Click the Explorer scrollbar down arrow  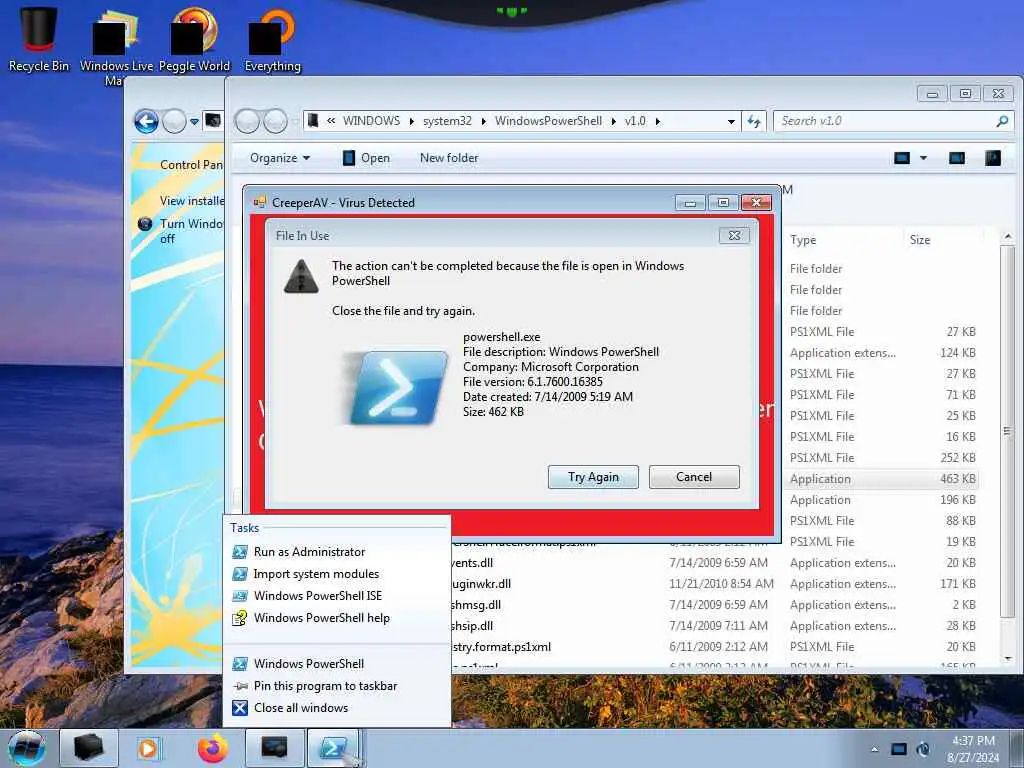(1008, 660)
